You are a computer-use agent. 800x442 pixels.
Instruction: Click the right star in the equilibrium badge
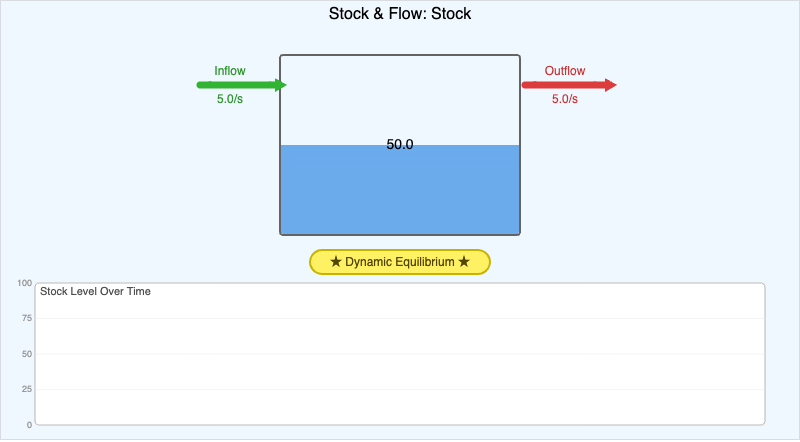(x=464, y=262)
